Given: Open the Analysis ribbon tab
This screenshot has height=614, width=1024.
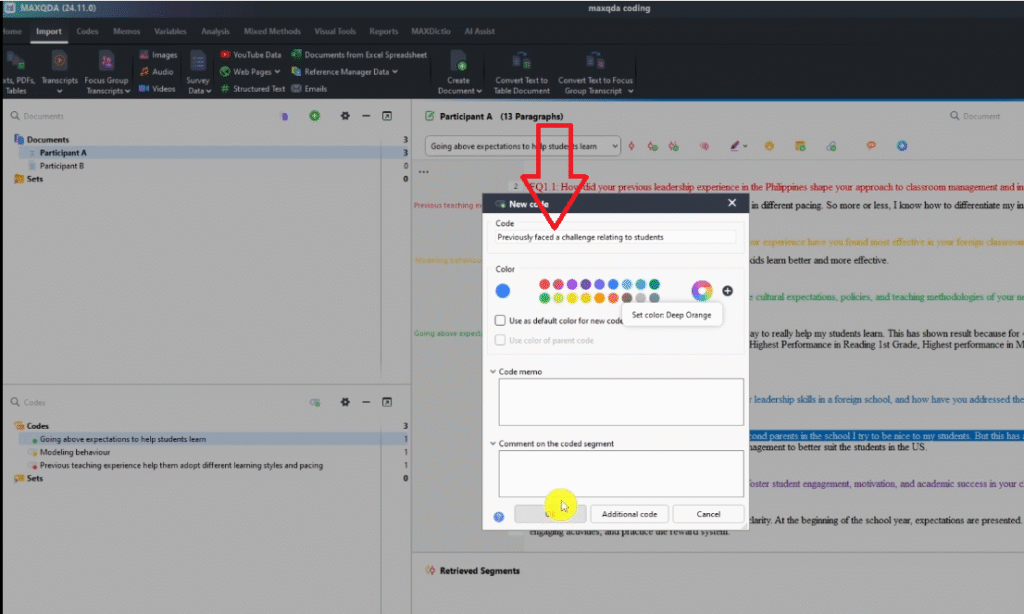Looking at the screenshot, I should tap(215, 31).
